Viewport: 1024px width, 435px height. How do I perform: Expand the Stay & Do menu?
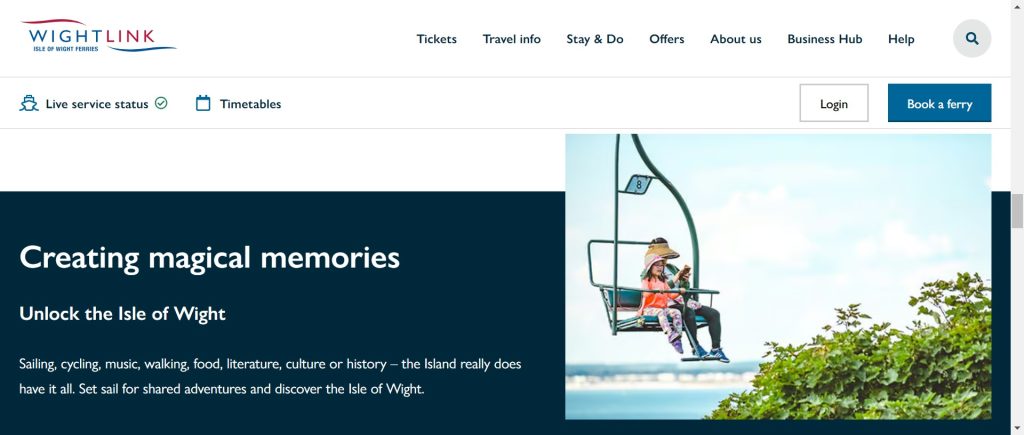tap(594, 39)
